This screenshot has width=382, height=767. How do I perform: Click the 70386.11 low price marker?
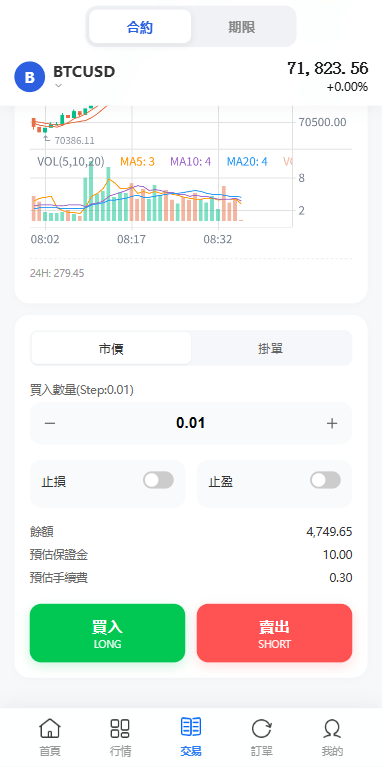click(x=74, y=141)
